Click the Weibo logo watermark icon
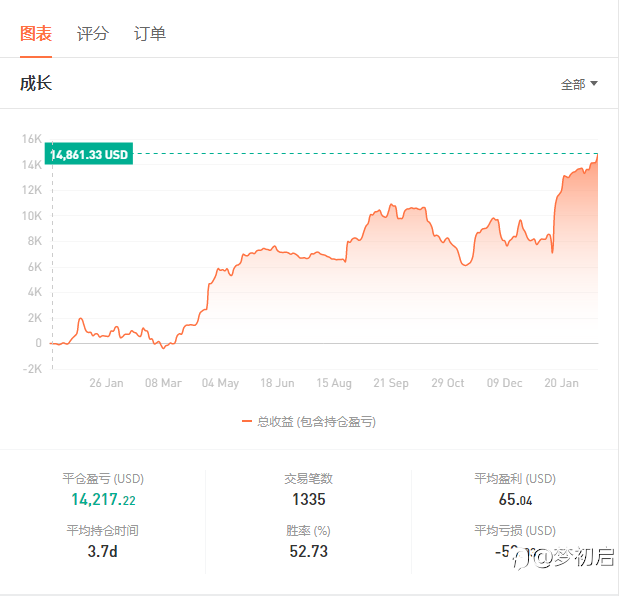 coord(521,559)
